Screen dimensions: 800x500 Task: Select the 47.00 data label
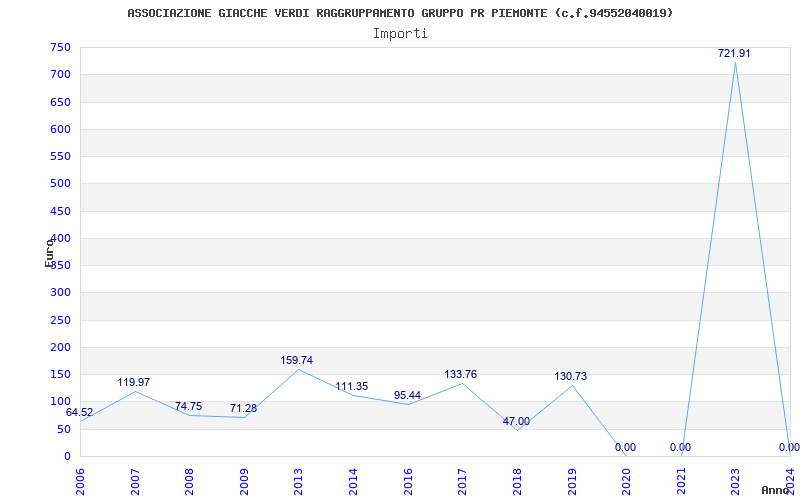[516, 421]
